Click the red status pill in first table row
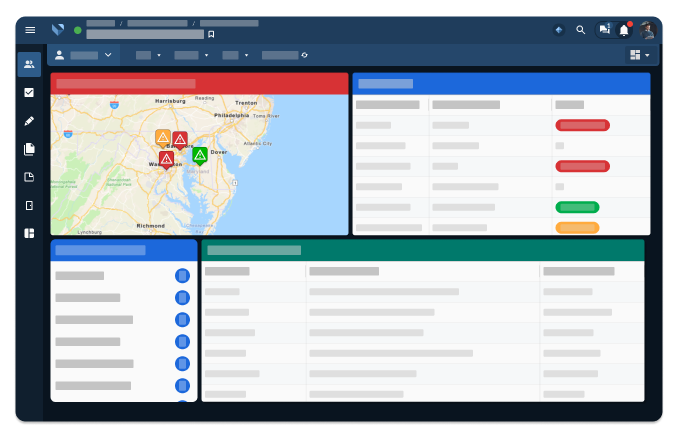This screenshot has width=675, height=440. coord(582,125)
